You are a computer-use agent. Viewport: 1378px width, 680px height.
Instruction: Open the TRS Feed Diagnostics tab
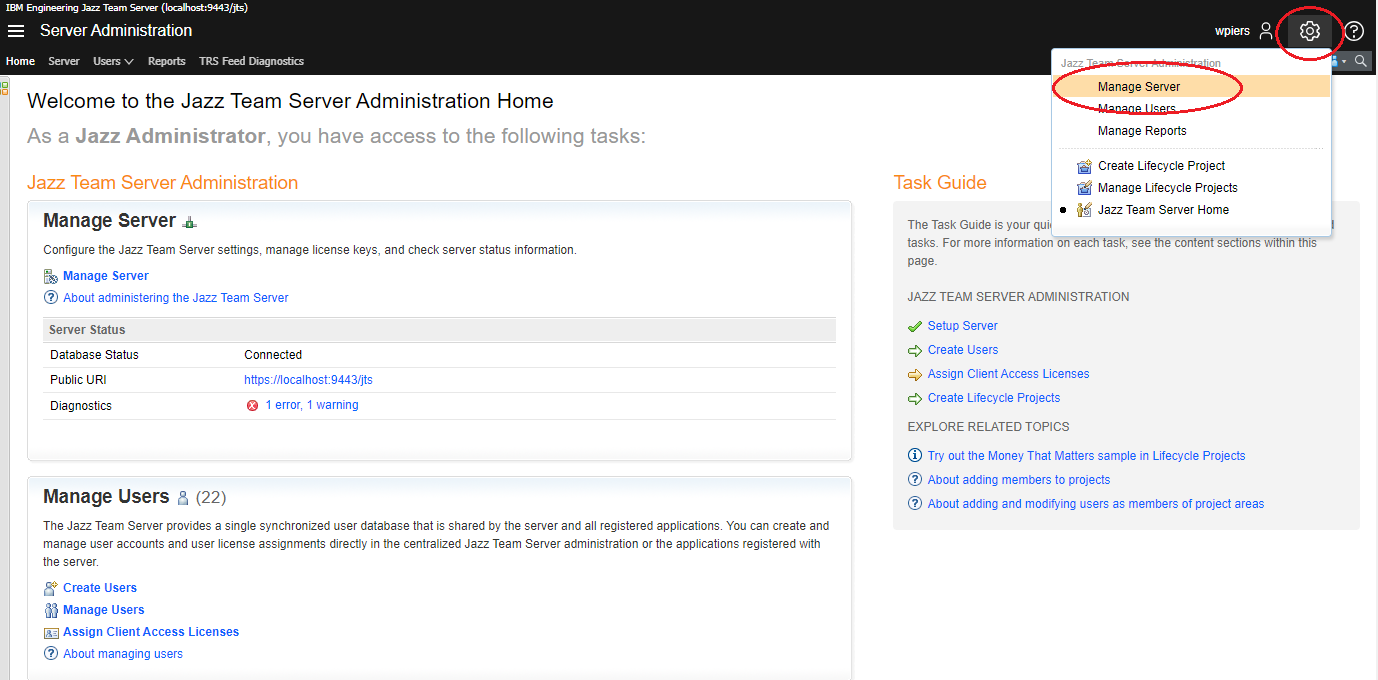252,61
